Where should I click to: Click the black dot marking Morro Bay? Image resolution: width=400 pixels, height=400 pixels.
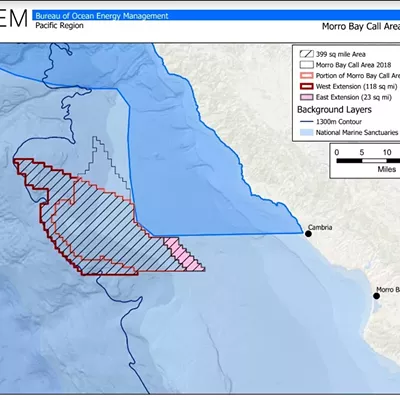click(377, 296)
